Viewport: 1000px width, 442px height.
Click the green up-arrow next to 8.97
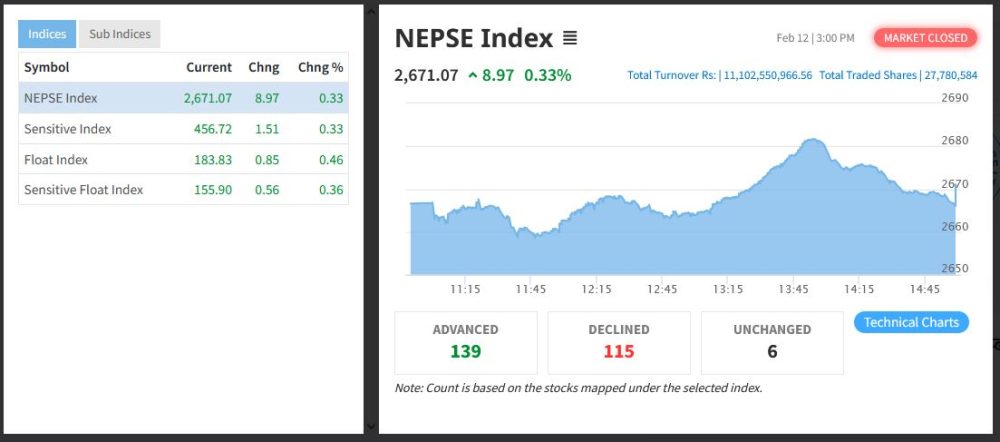click(472, 76)
